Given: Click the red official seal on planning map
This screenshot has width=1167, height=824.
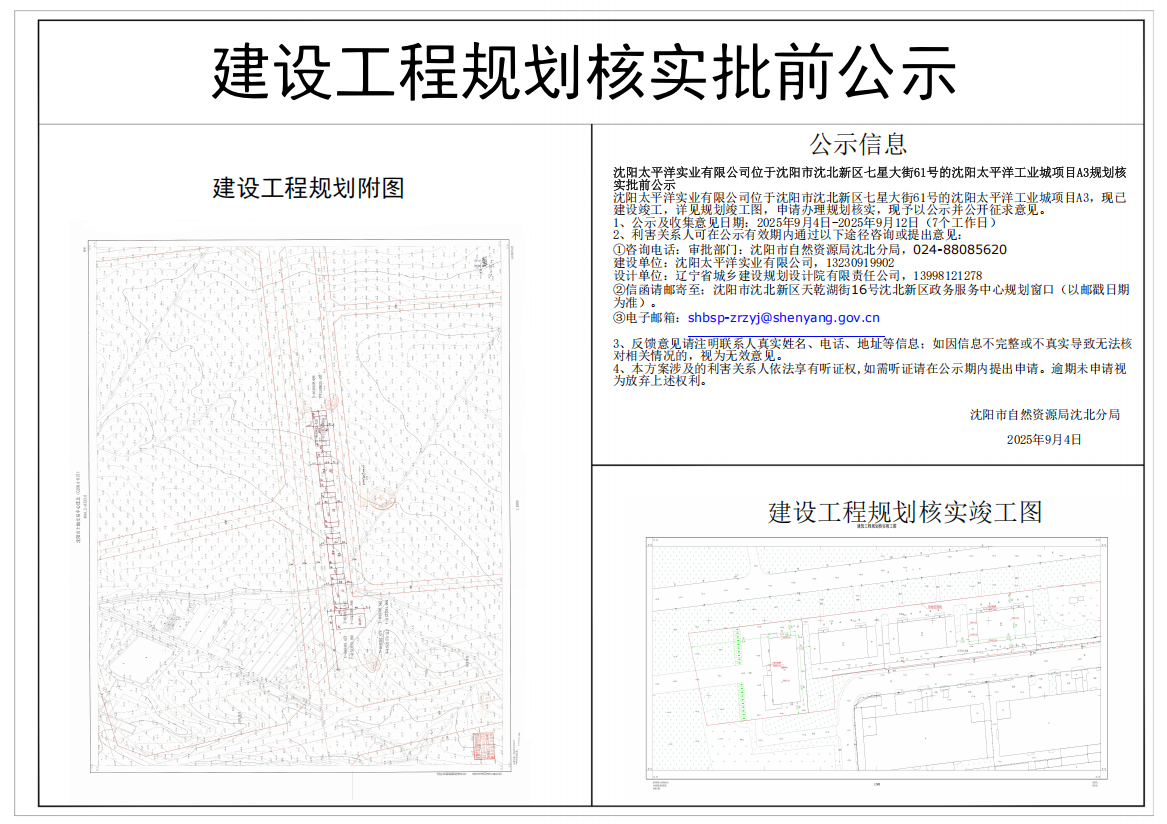Looking at the screenshot, I should (x=483, y=745).
